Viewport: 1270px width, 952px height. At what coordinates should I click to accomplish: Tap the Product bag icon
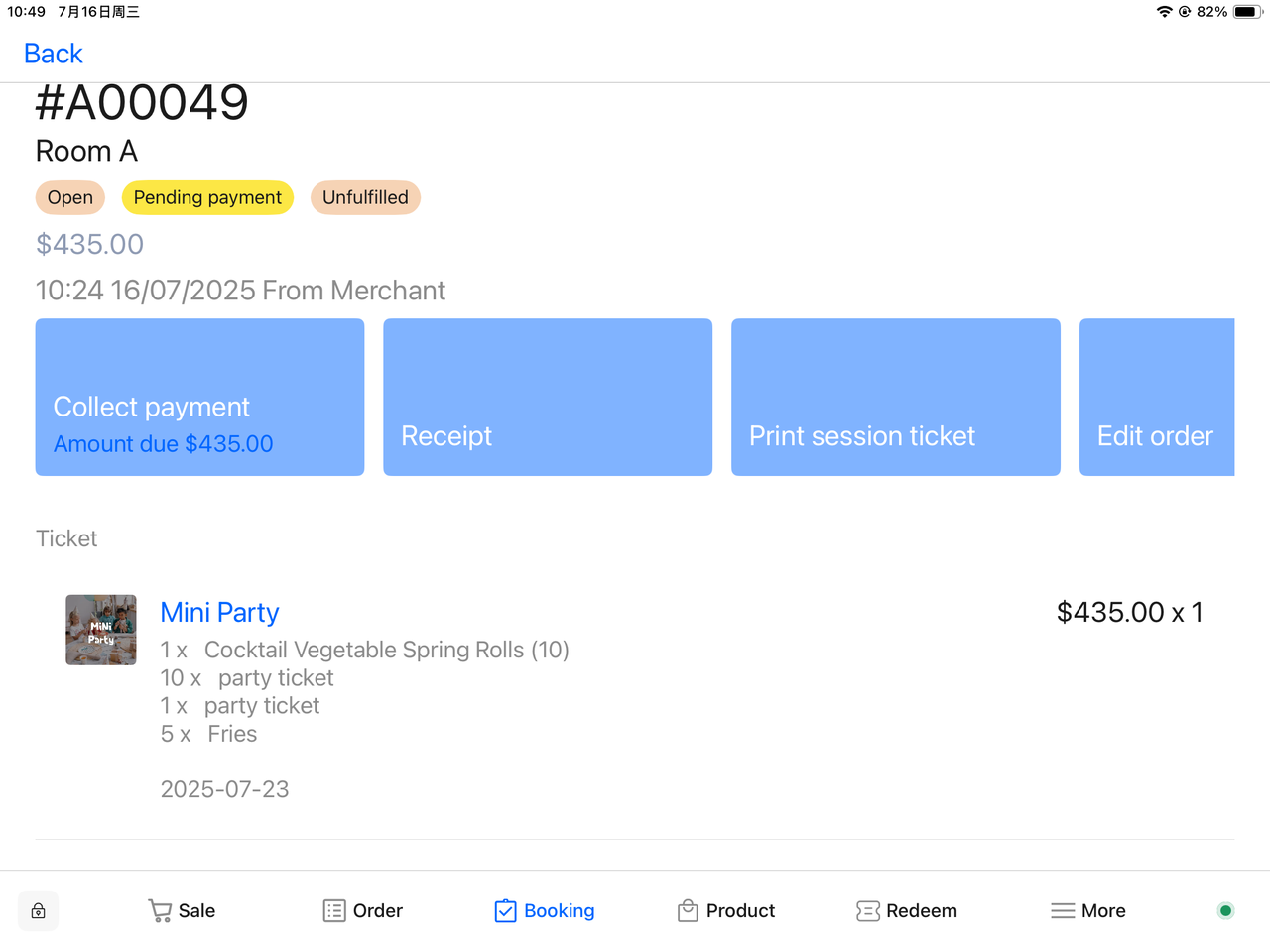click(x=688, y=911)
